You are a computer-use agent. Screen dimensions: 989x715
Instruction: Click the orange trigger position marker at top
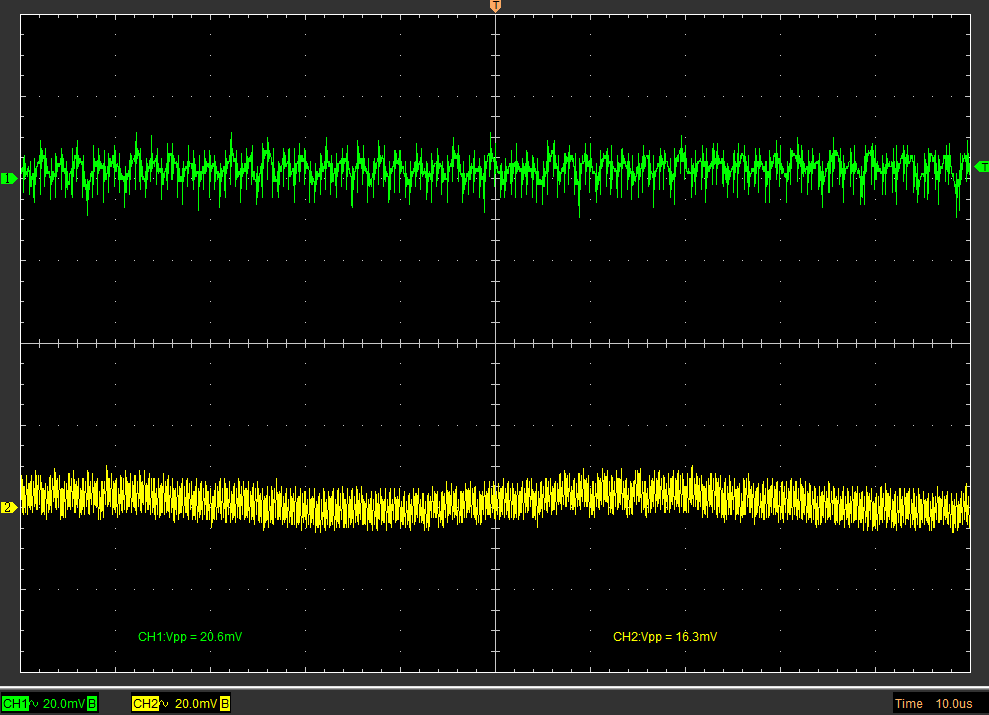(495, 6)
